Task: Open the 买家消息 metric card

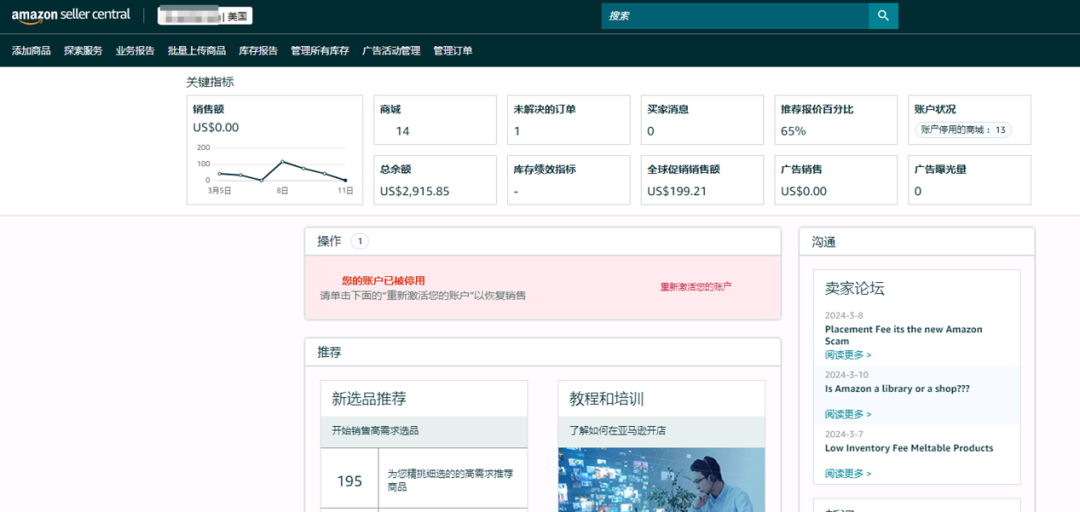Action: pyautogui.click(x=702, y=120)
